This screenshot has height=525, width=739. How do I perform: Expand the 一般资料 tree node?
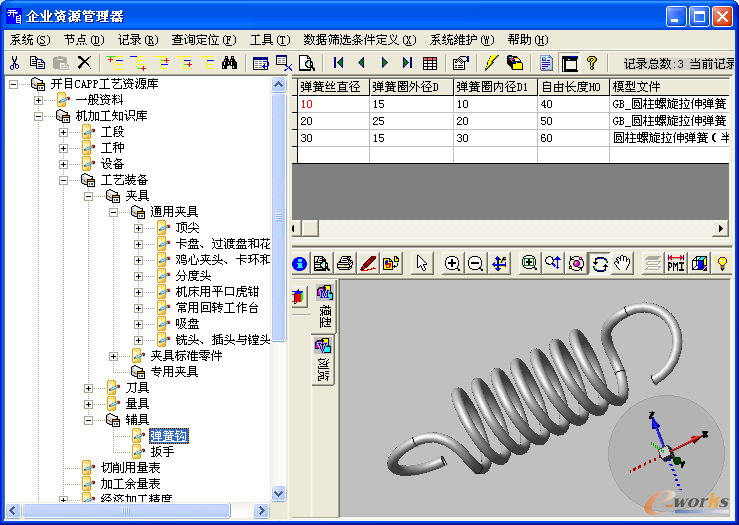pos(38,100)
